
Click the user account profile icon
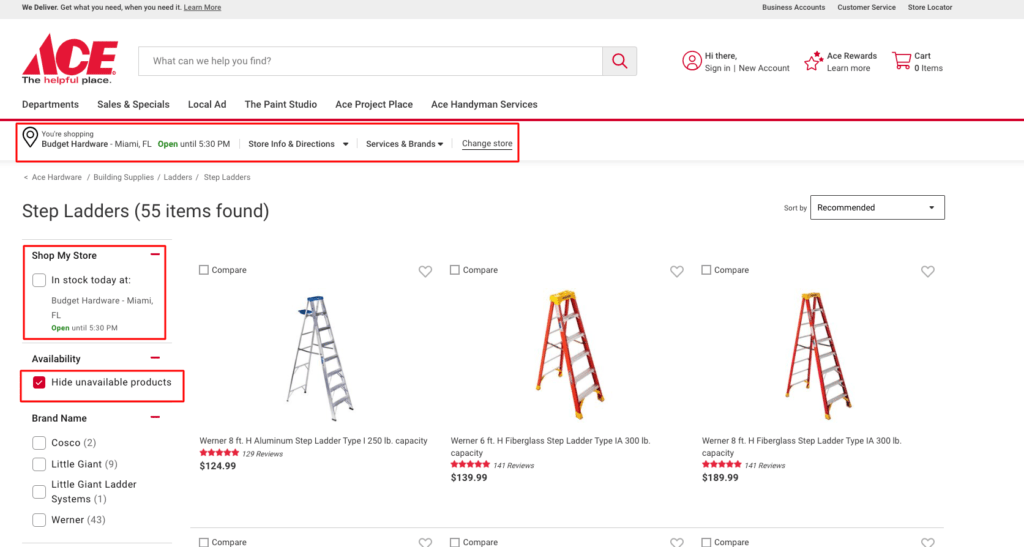(692, 61)
